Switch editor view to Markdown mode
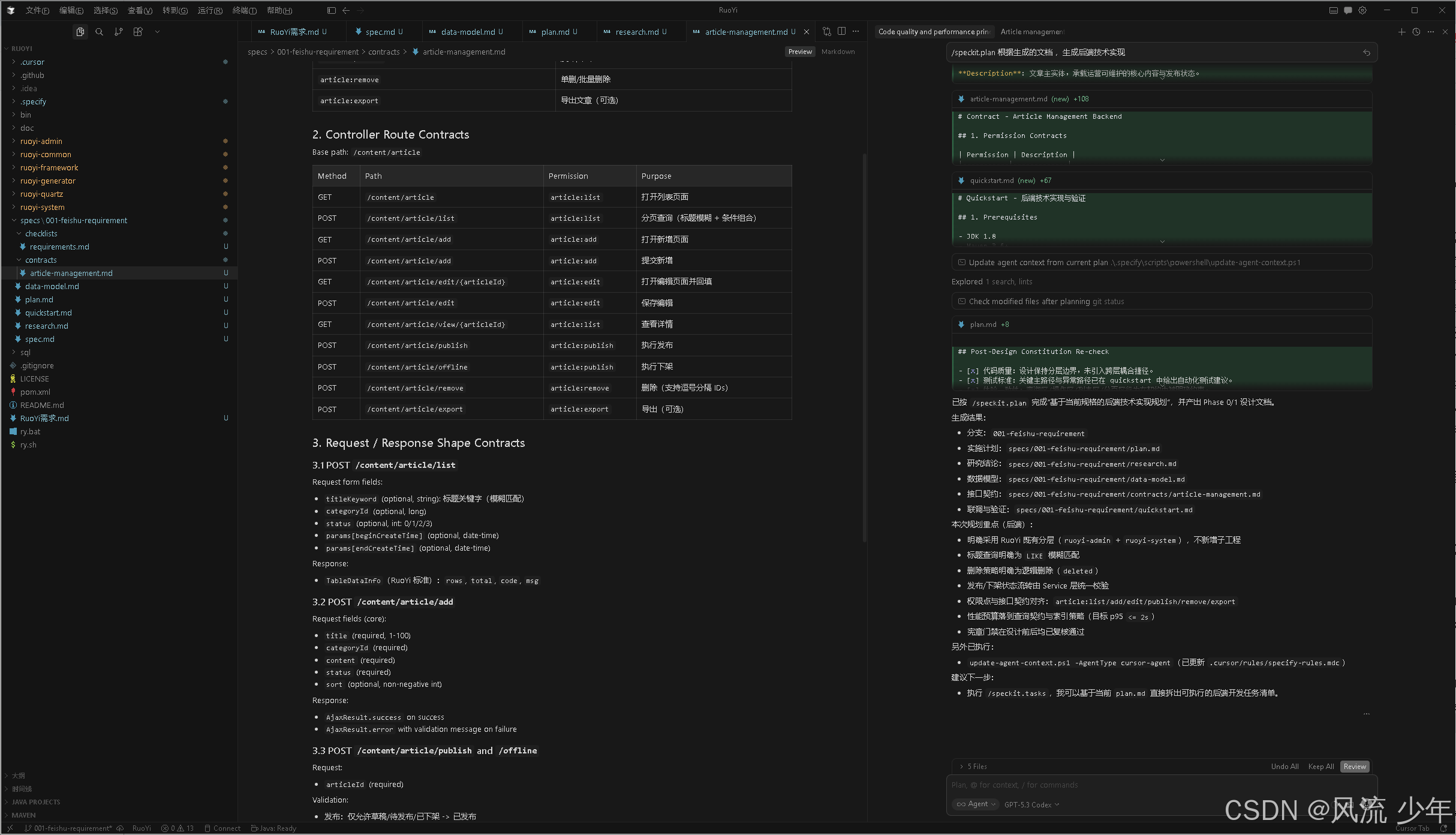Viewport: 1456px width, 835px height. click(838, 52)
